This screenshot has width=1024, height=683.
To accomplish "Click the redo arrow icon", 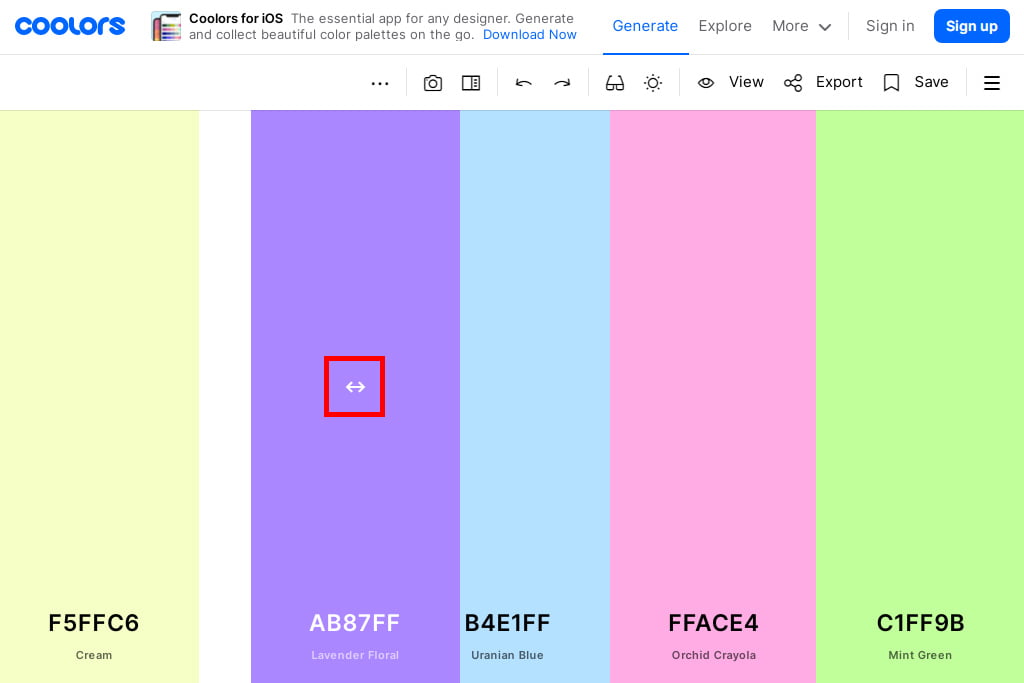I will (x=562, y=83).
